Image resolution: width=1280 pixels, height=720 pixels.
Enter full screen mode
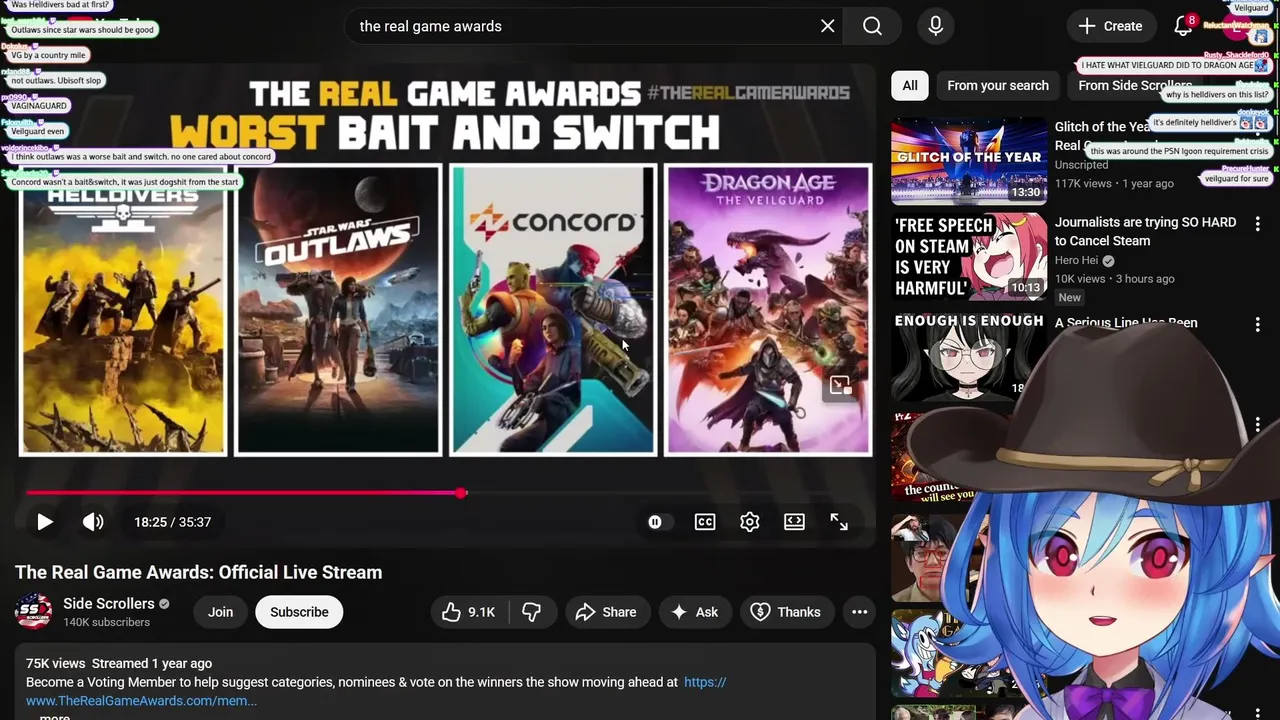pyautogui.click(x=839, y=522)
